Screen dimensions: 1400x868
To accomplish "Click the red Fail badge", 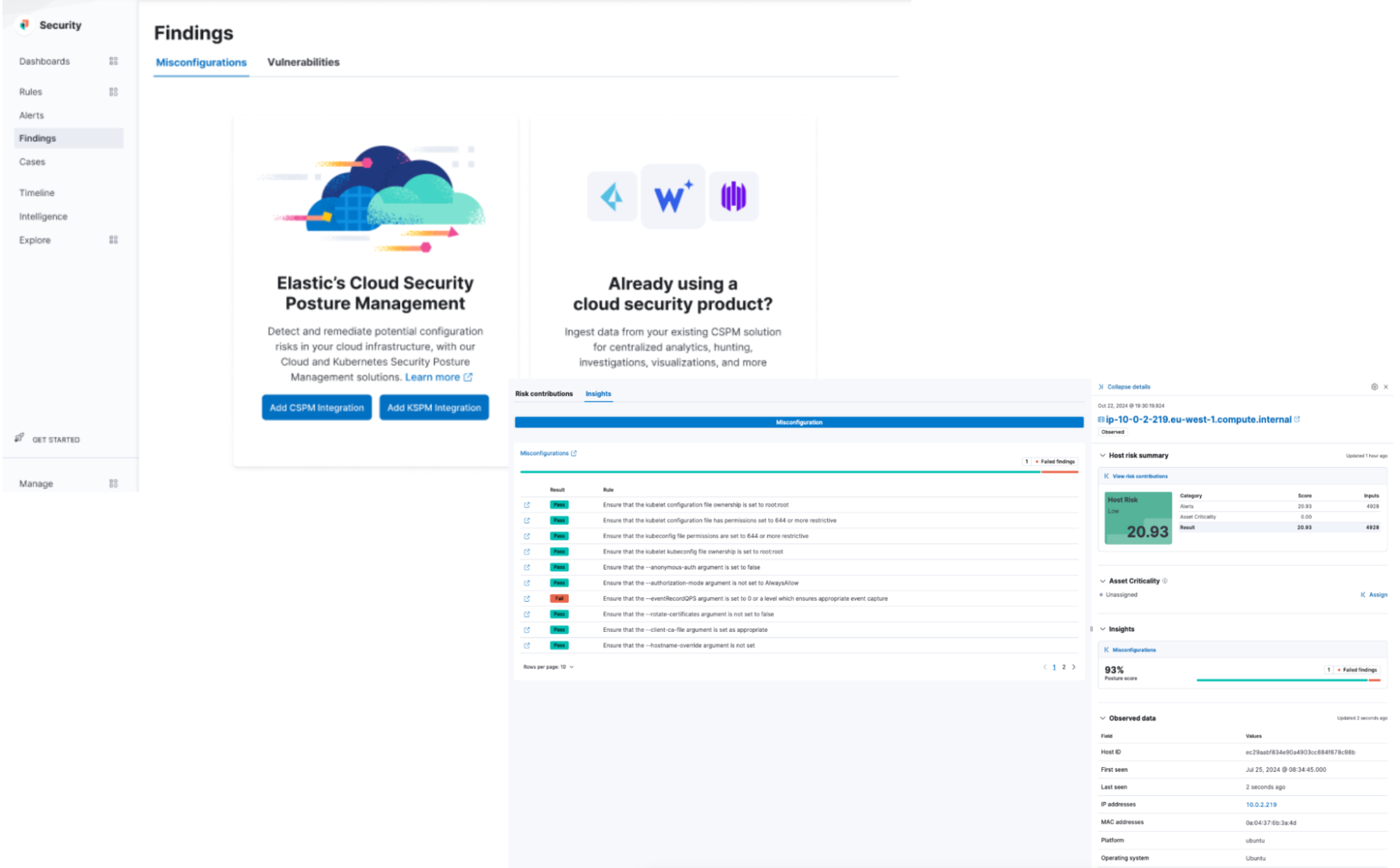I will 559,598.
